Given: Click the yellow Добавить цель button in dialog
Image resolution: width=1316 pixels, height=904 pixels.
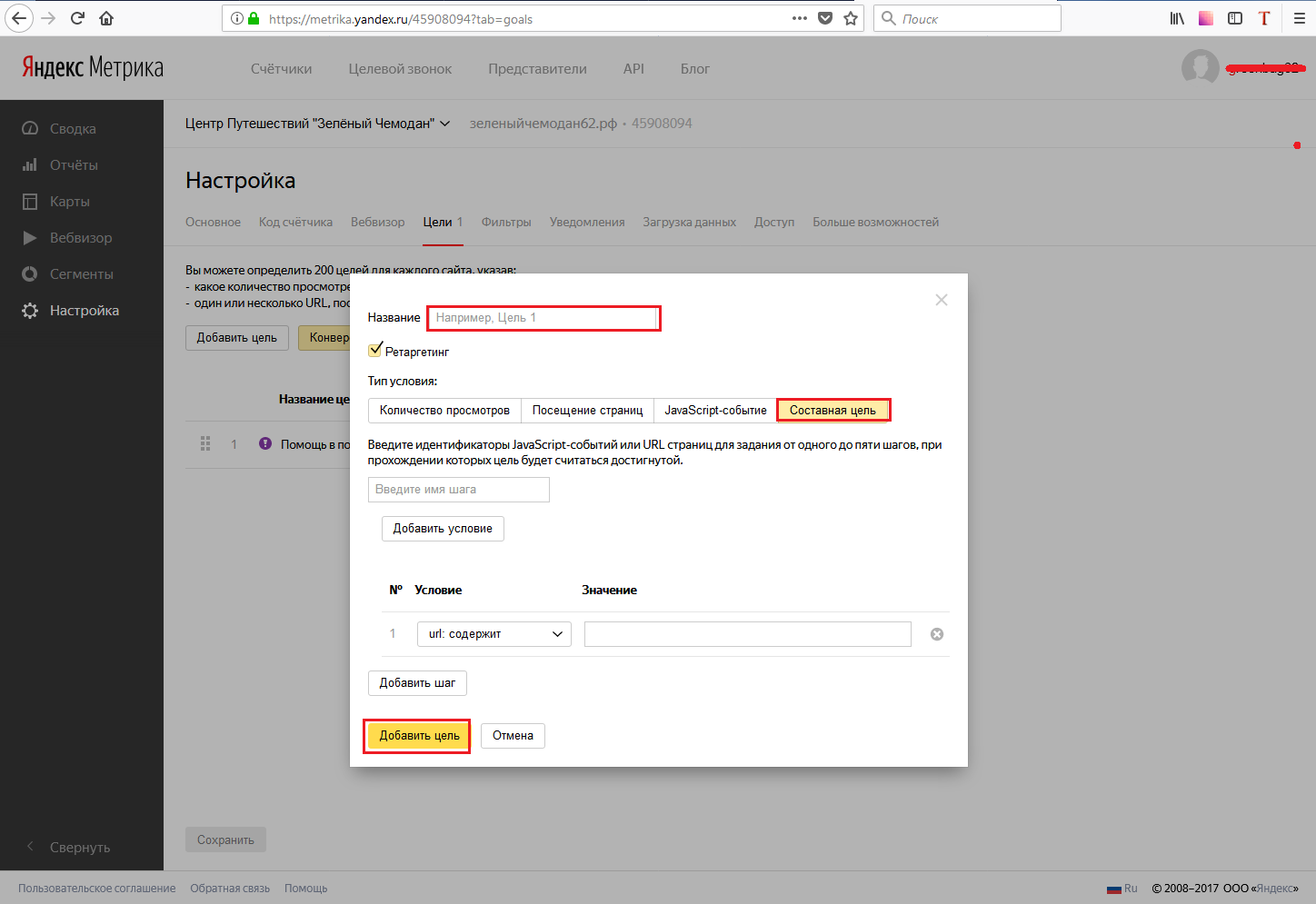Looking at the screenshot, I should point(419,736).
